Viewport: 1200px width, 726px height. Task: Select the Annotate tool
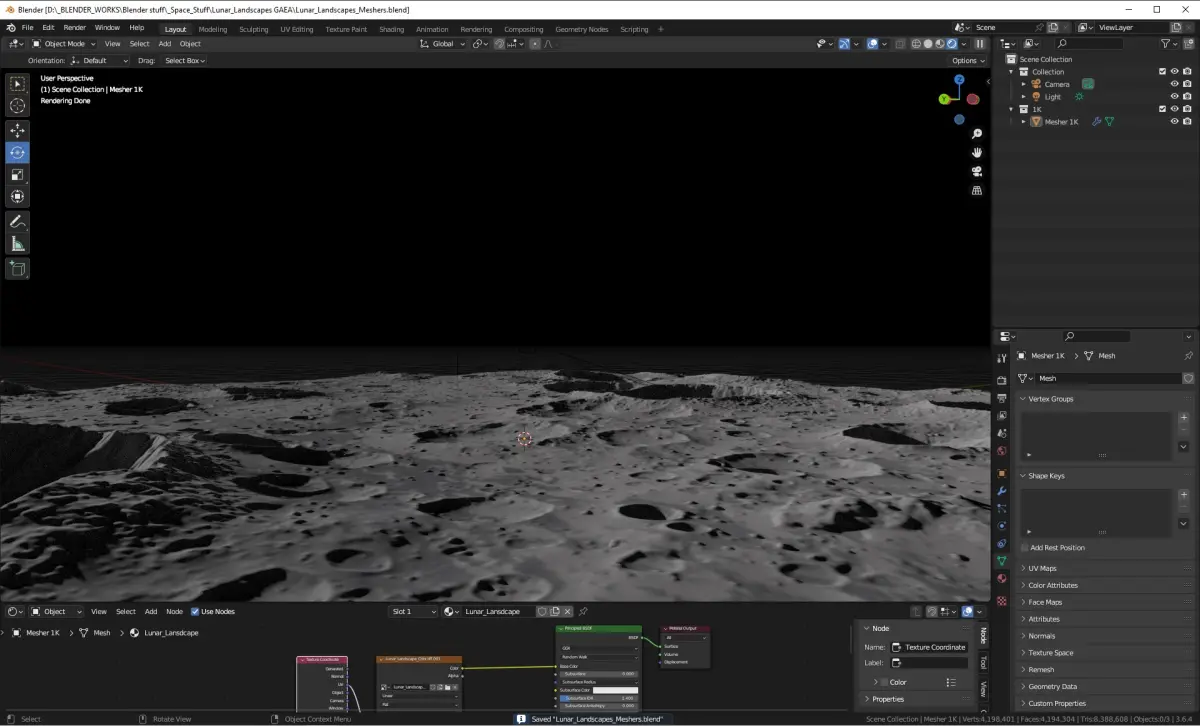pyautogui.click(x=18, y=222)
